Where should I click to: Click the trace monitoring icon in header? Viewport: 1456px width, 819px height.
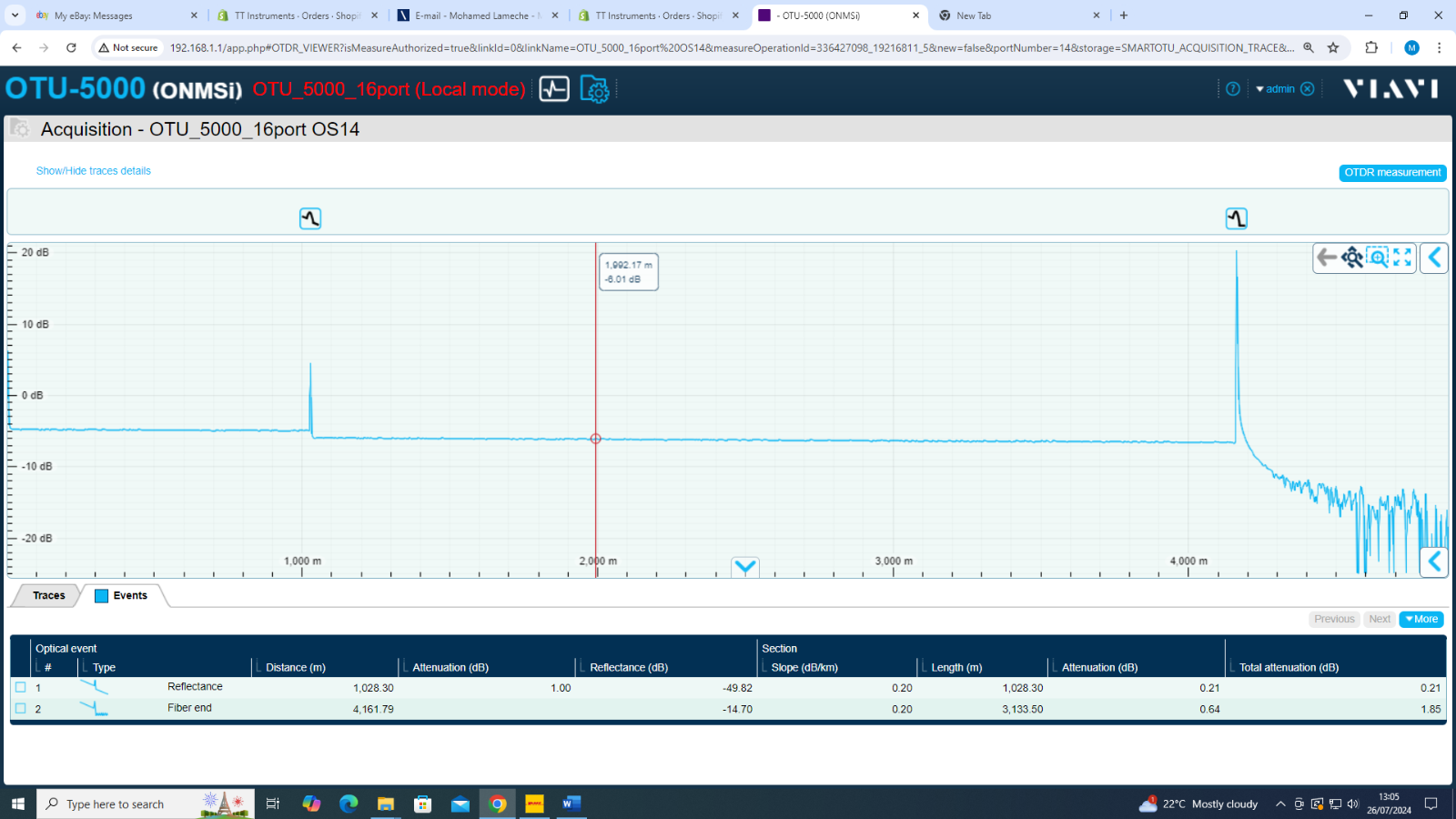point(554,89)
